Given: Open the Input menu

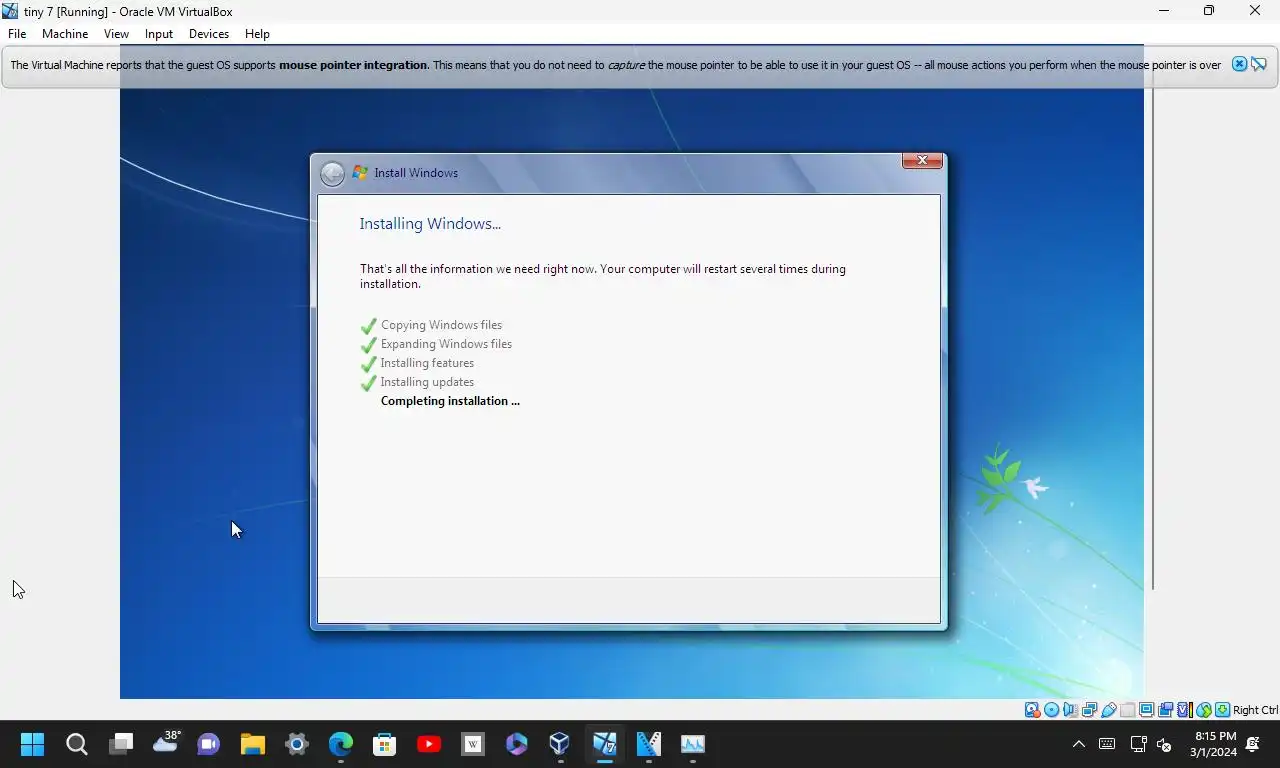Looking at the screenshot, I should 159,33.
